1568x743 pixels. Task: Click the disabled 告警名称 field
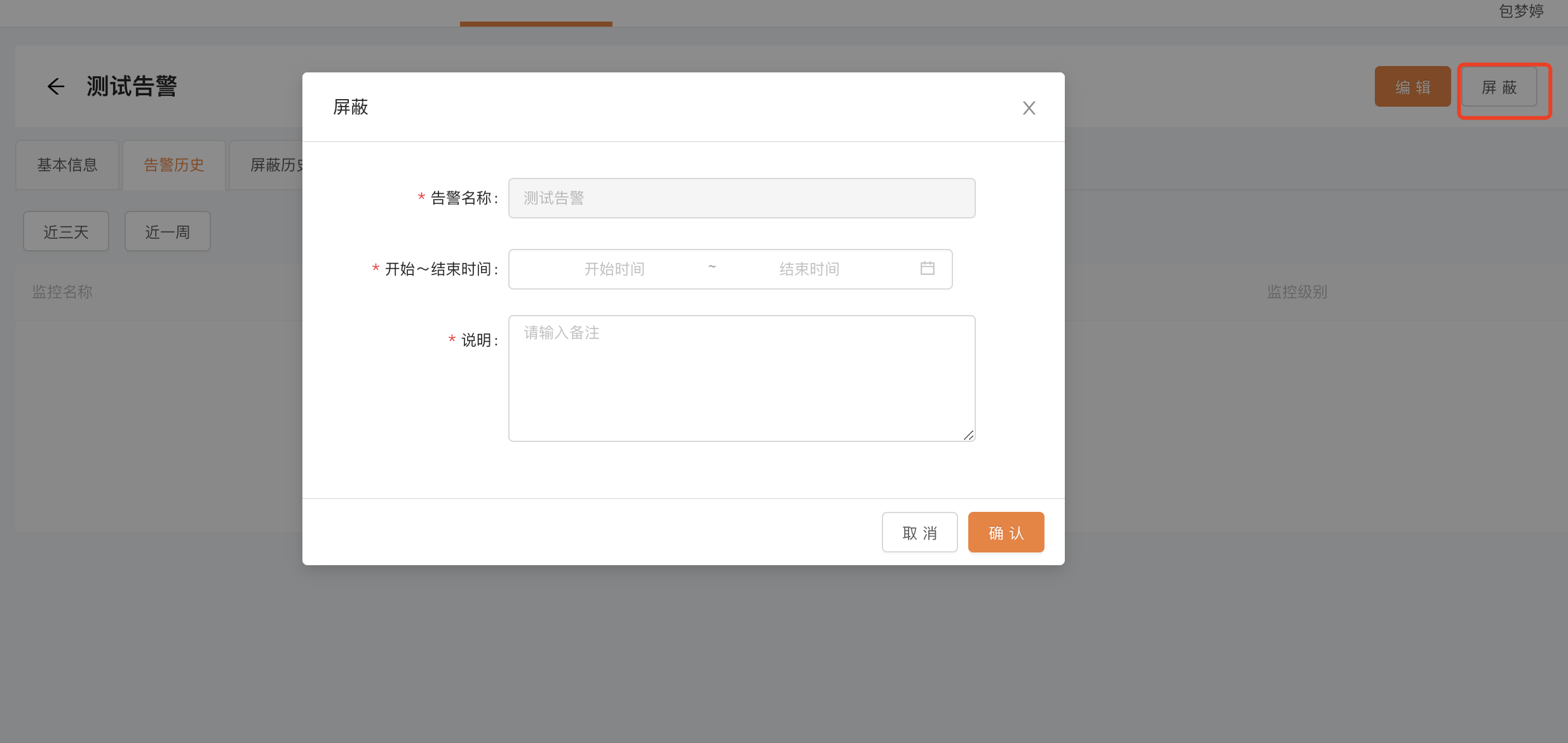tap(741, 198)
